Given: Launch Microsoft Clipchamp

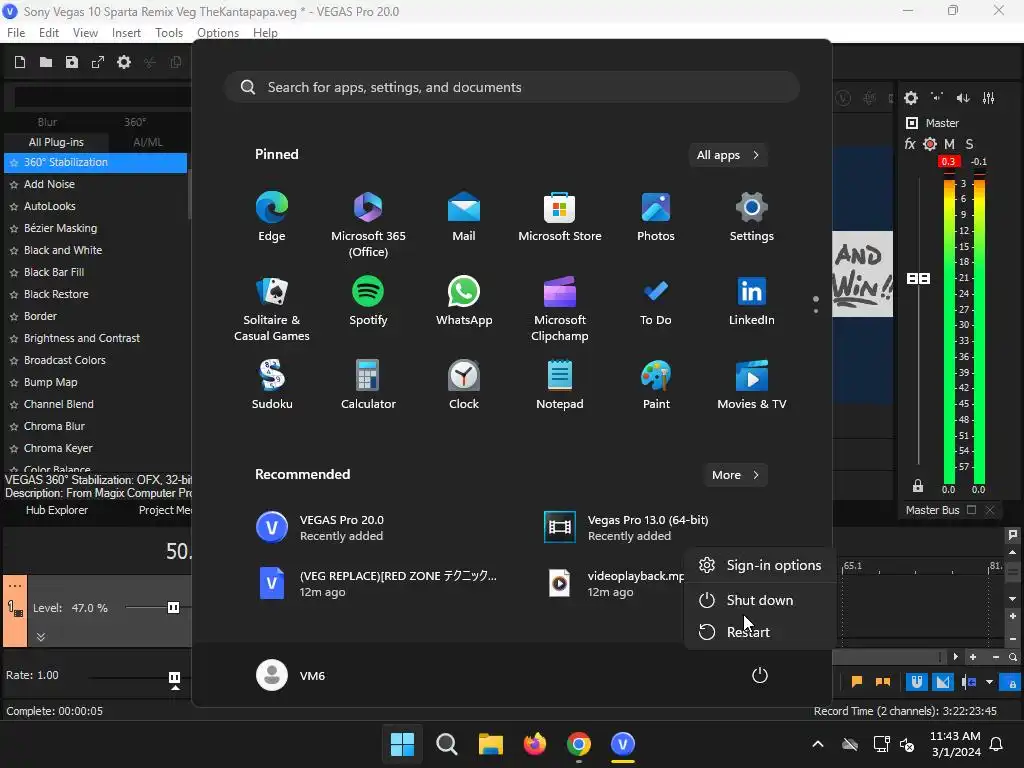Looking at the screenshot, I should pos(560,309).
